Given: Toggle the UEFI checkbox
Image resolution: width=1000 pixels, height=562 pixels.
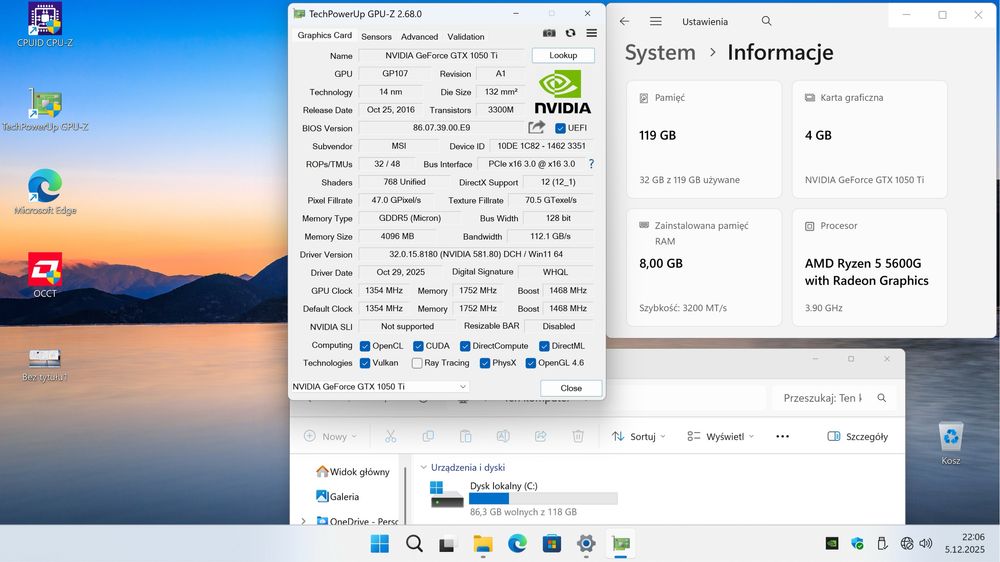Looking at the screenshot, I should (561, 128).
